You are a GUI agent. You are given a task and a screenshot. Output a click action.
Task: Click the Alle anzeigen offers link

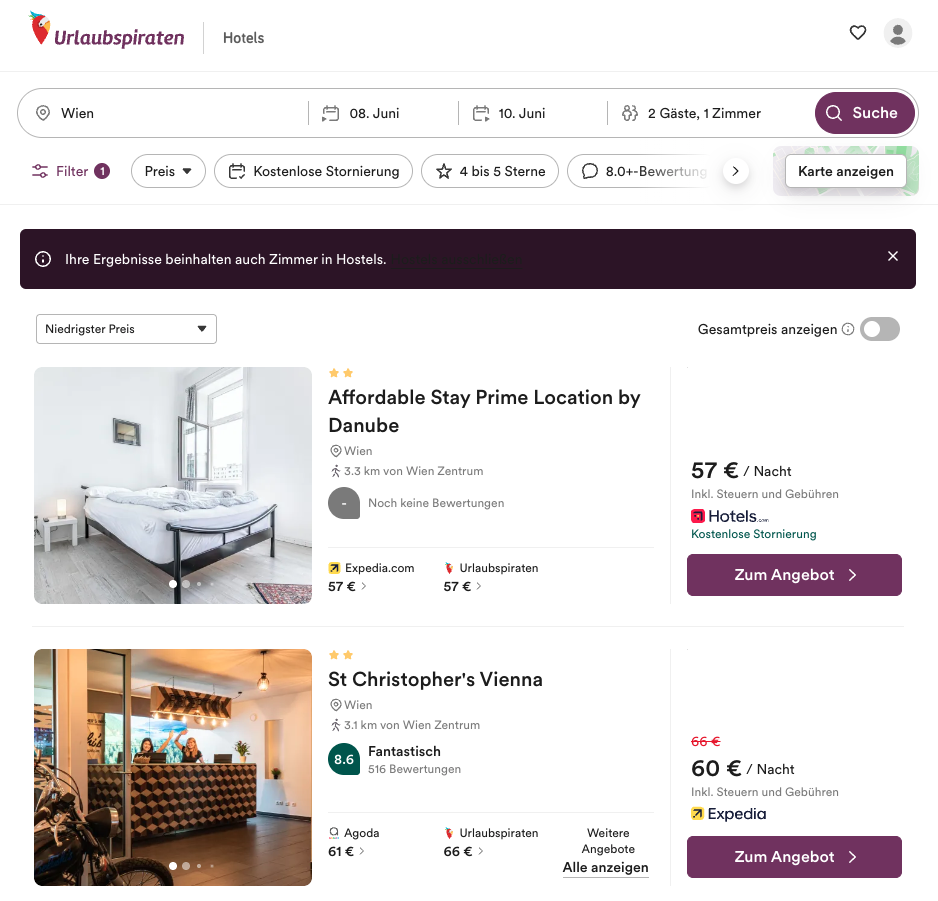point(605,868)
